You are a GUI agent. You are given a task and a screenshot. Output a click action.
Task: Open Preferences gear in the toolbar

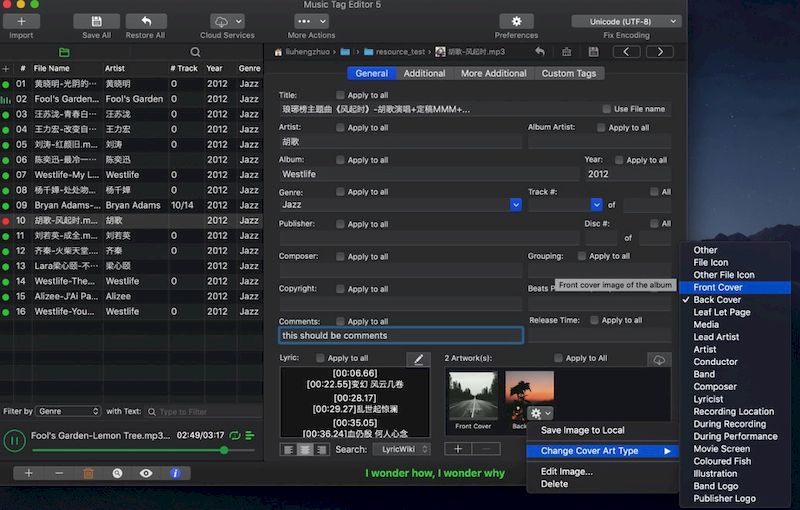point(516,21)
